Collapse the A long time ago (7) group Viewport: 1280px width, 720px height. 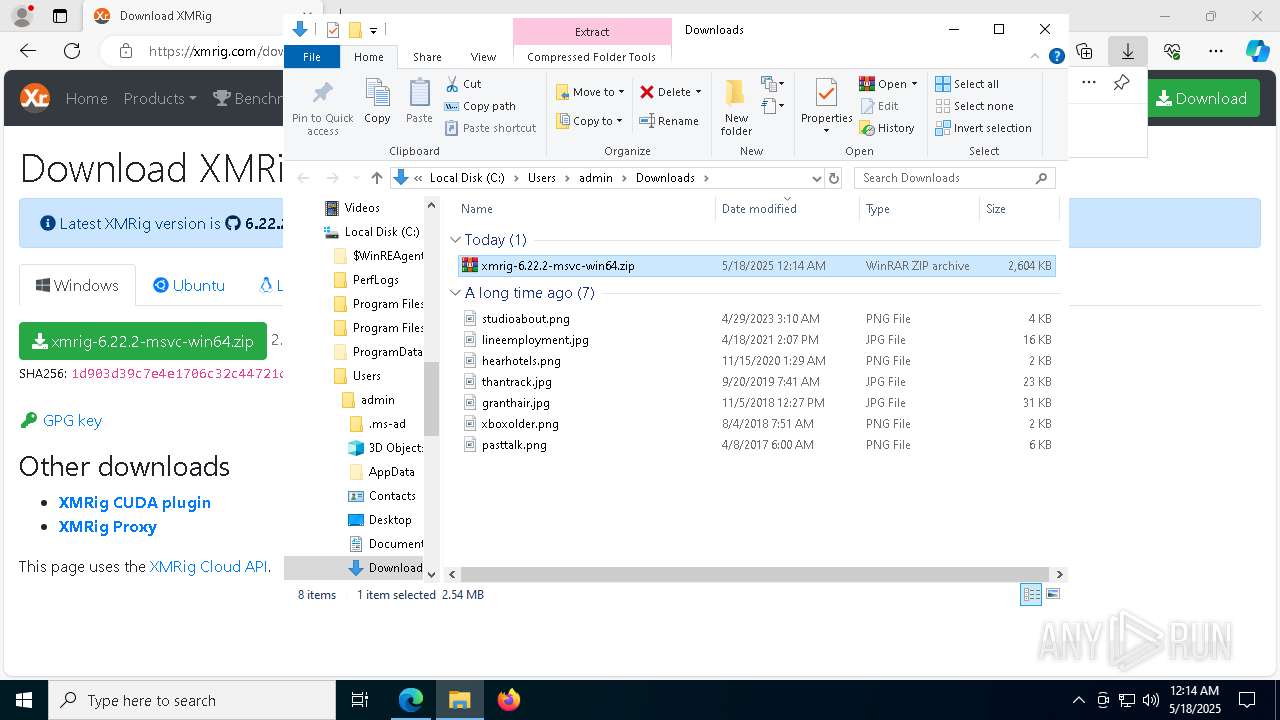pyautogui.click(x=456, y=293)
